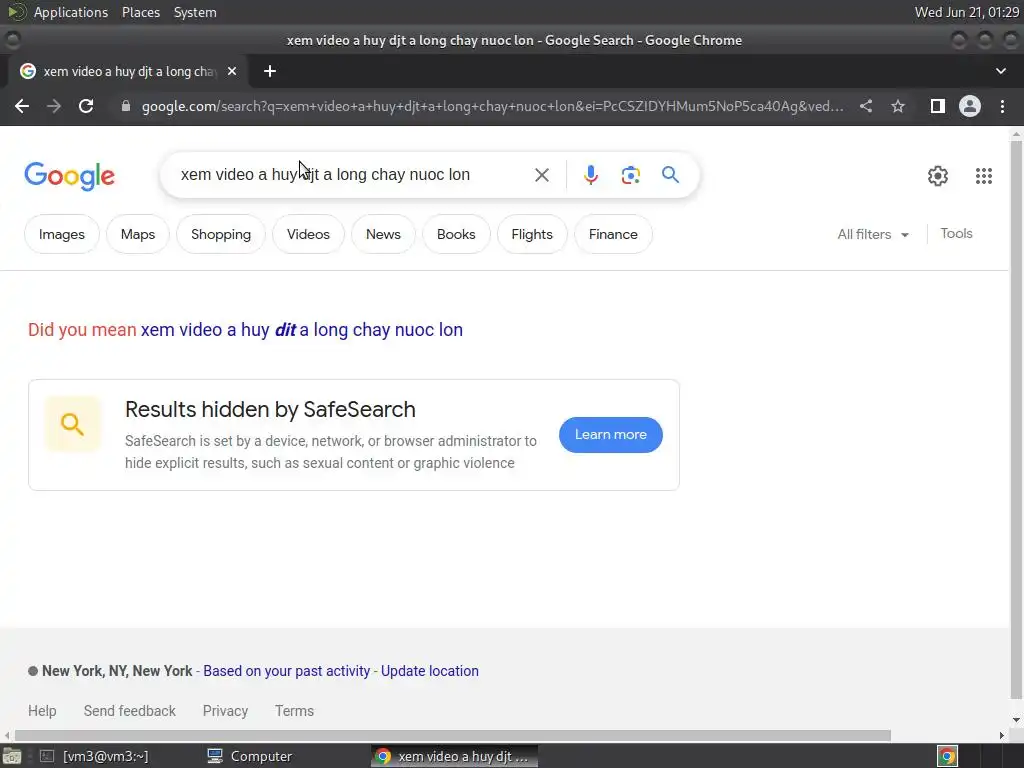Click the SafeSearch yellow magnifier icon
The height and width of the screenshot is (768, 1024).
pos(72,424)
